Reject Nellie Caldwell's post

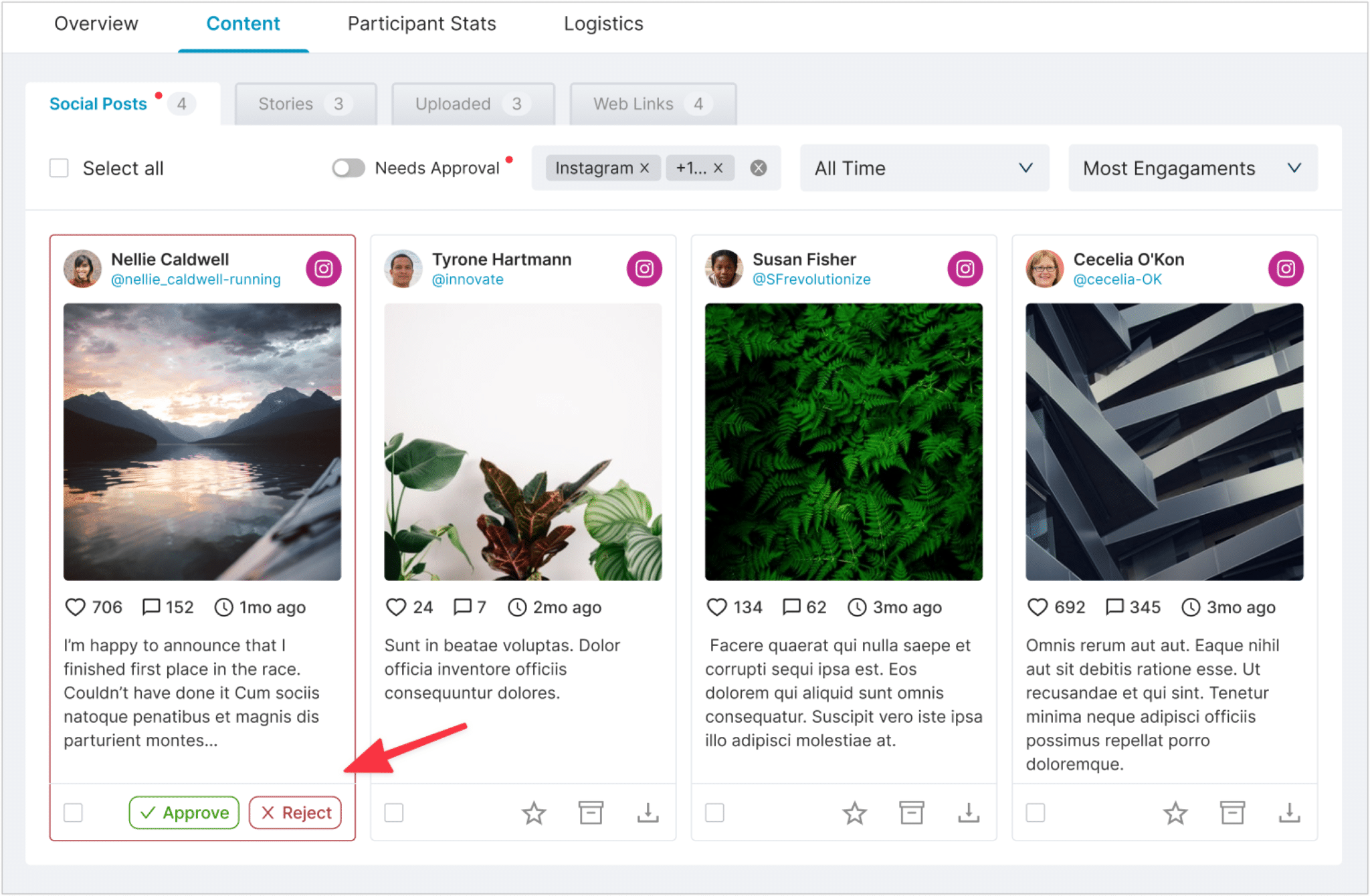(295, 813)
